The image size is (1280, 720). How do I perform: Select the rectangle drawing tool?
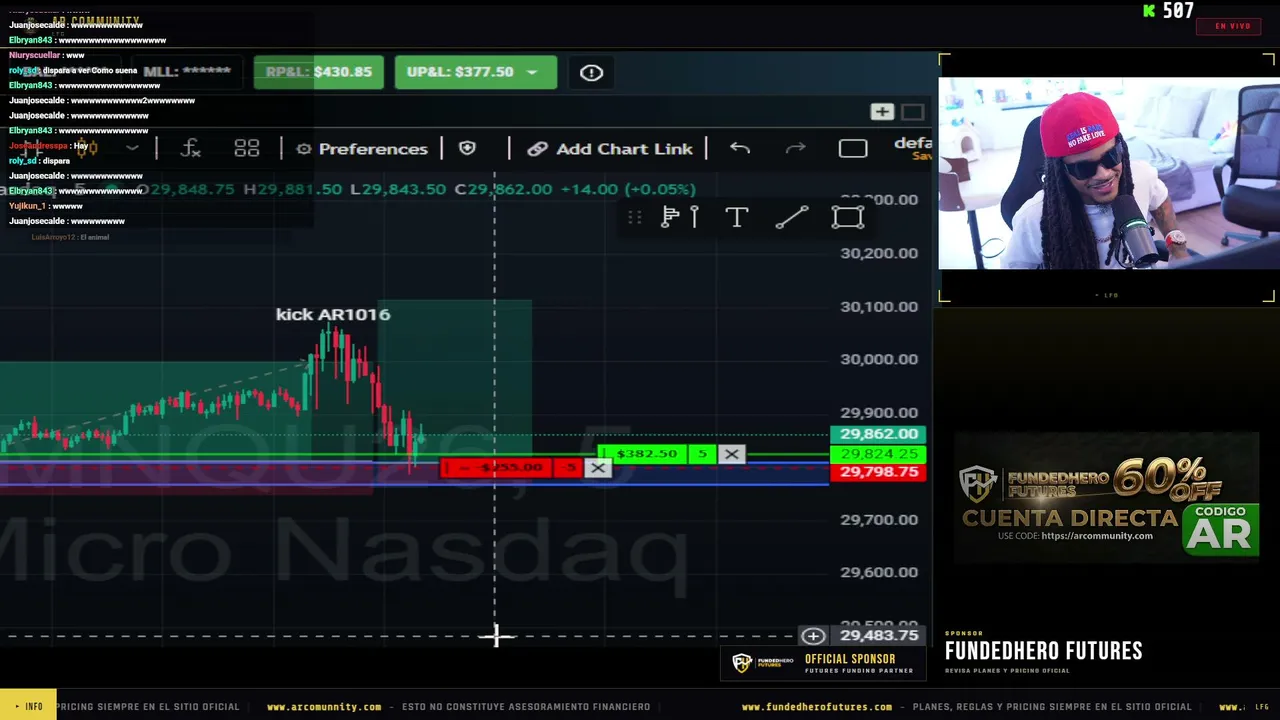tap(848, 217)
